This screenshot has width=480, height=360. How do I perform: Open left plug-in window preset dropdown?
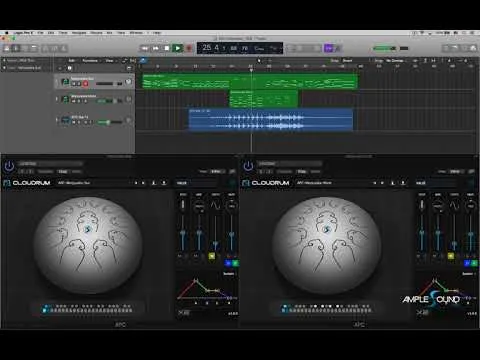point(50,164)
